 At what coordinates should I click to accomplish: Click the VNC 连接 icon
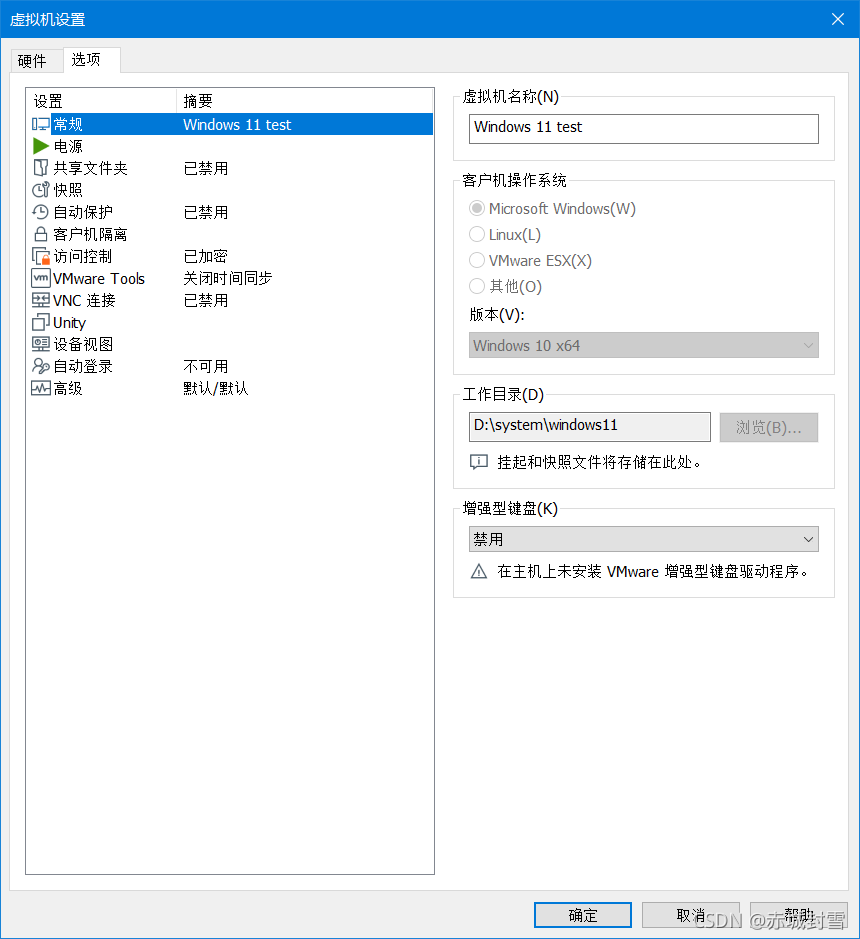tap(41, 300)
